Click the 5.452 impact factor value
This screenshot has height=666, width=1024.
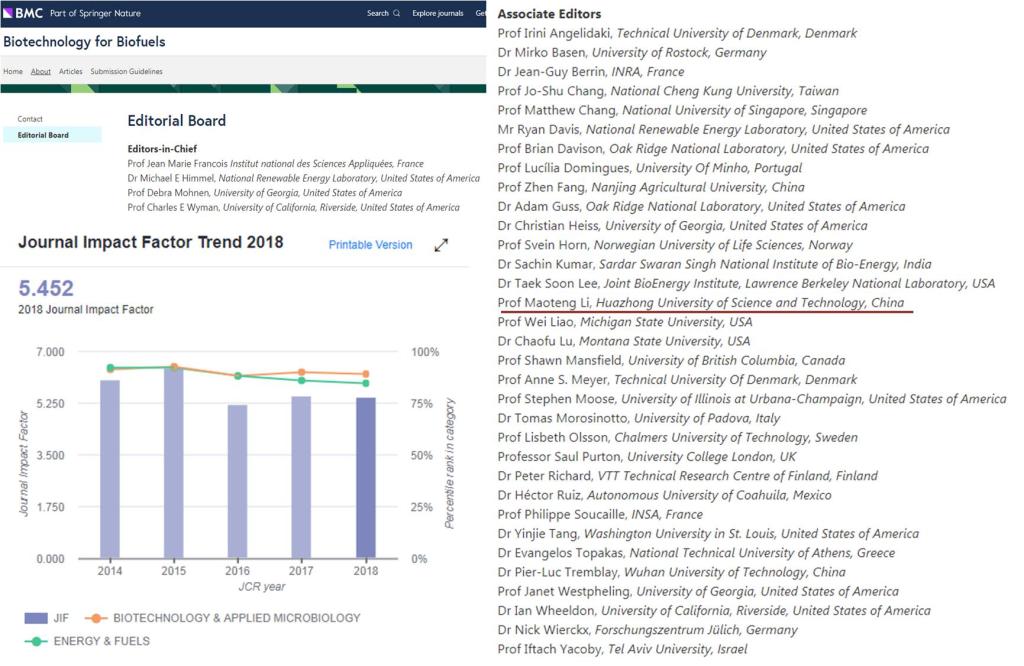click(x=46, y=289)
